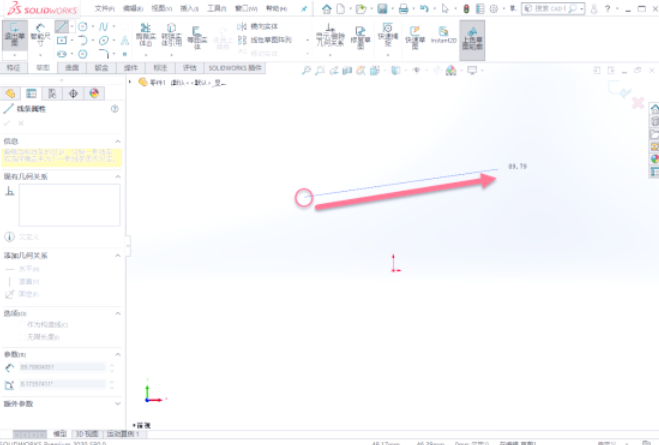Toggle the Instant2D button
The image size is (659, 445).
(443, 34)
